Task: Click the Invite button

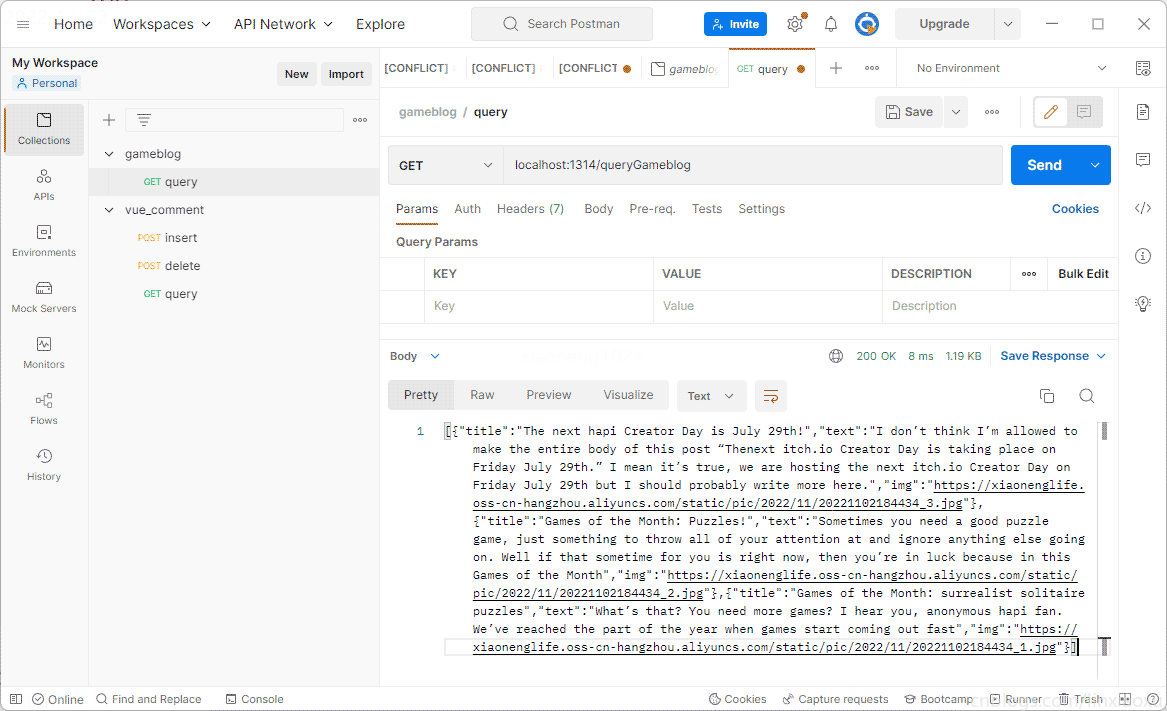Action: 735,24
